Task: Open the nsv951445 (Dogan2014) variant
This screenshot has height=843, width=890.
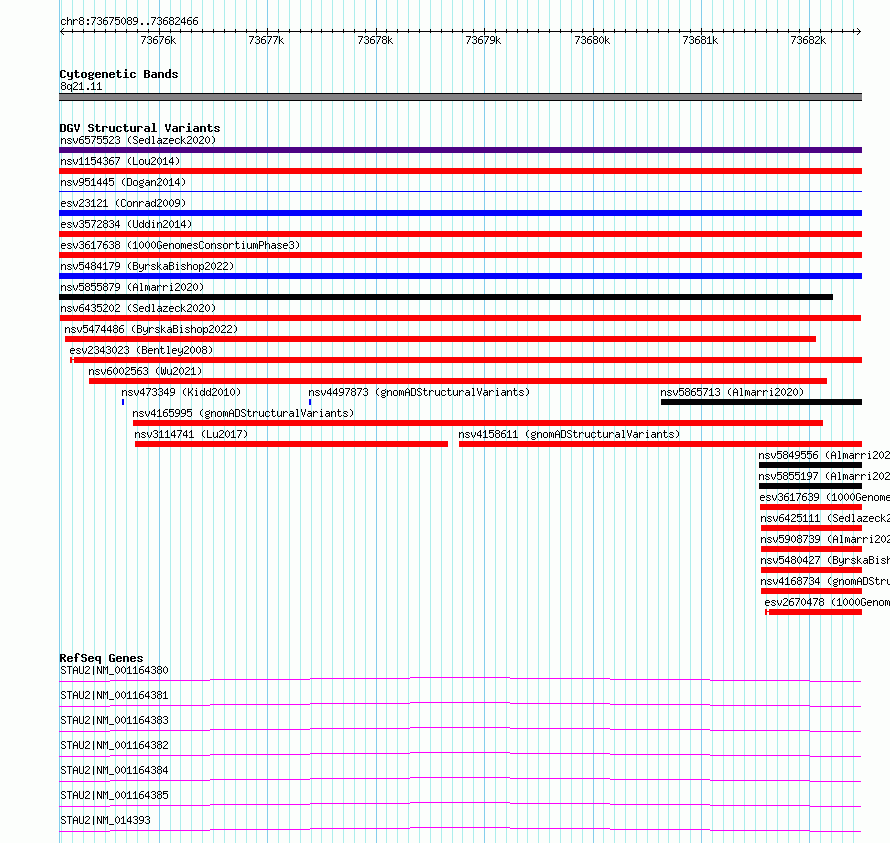Action: pyautogui.click(x=123, y=182)
